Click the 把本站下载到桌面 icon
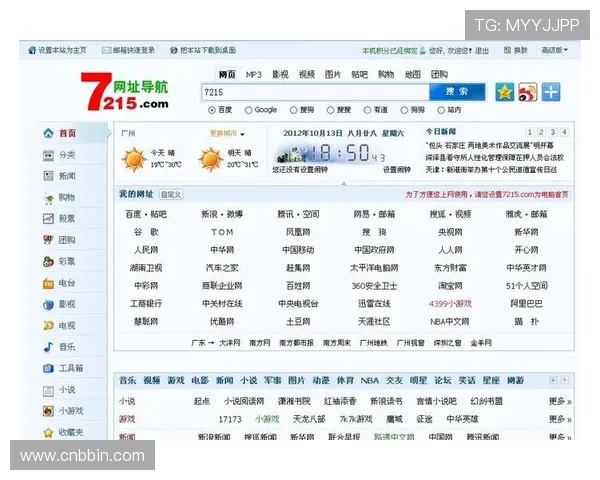The width and height of the screenshot is (600, 480). [x=174, y=50]
